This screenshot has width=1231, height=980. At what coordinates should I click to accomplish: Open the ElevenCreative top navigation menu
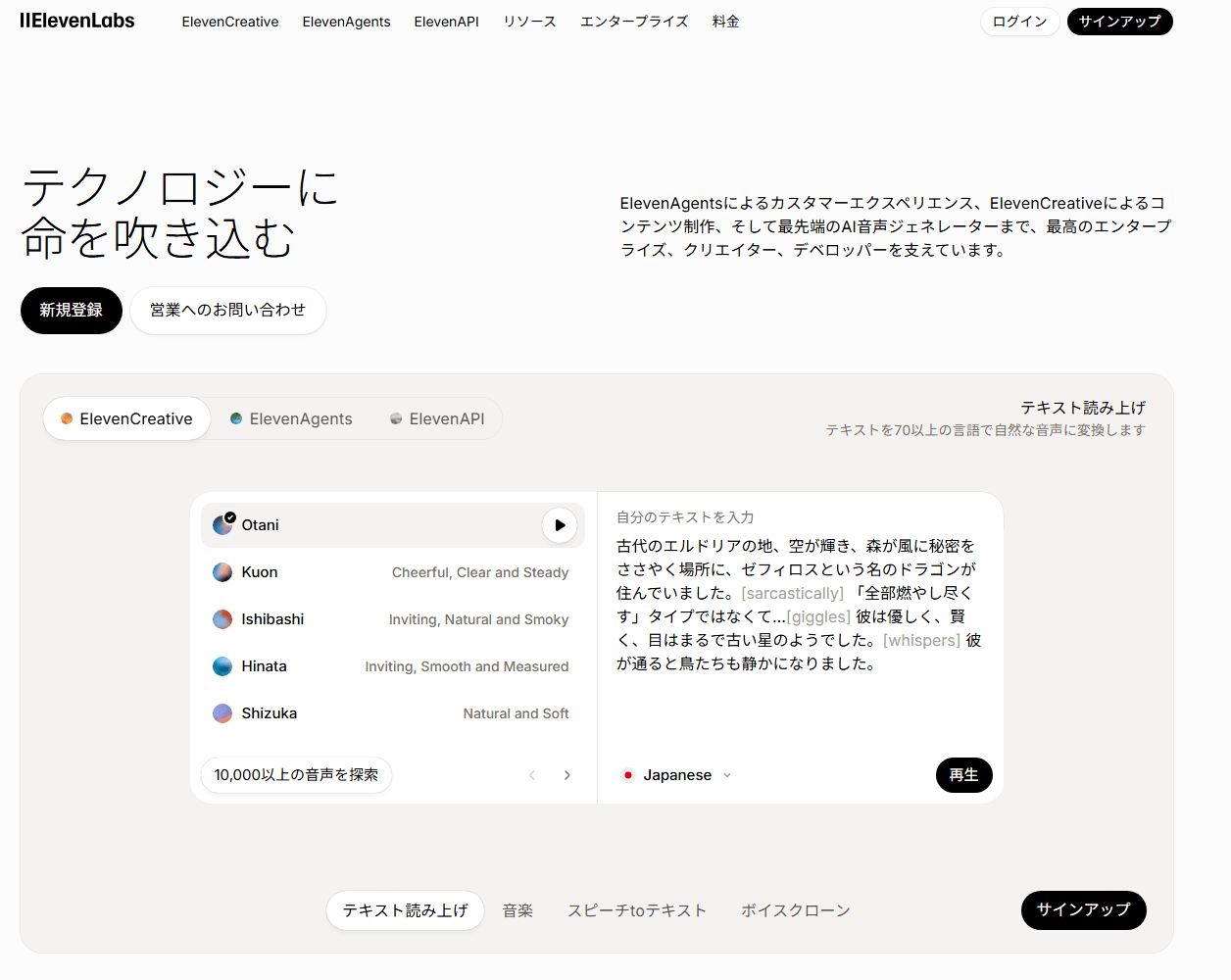point(230,22)
